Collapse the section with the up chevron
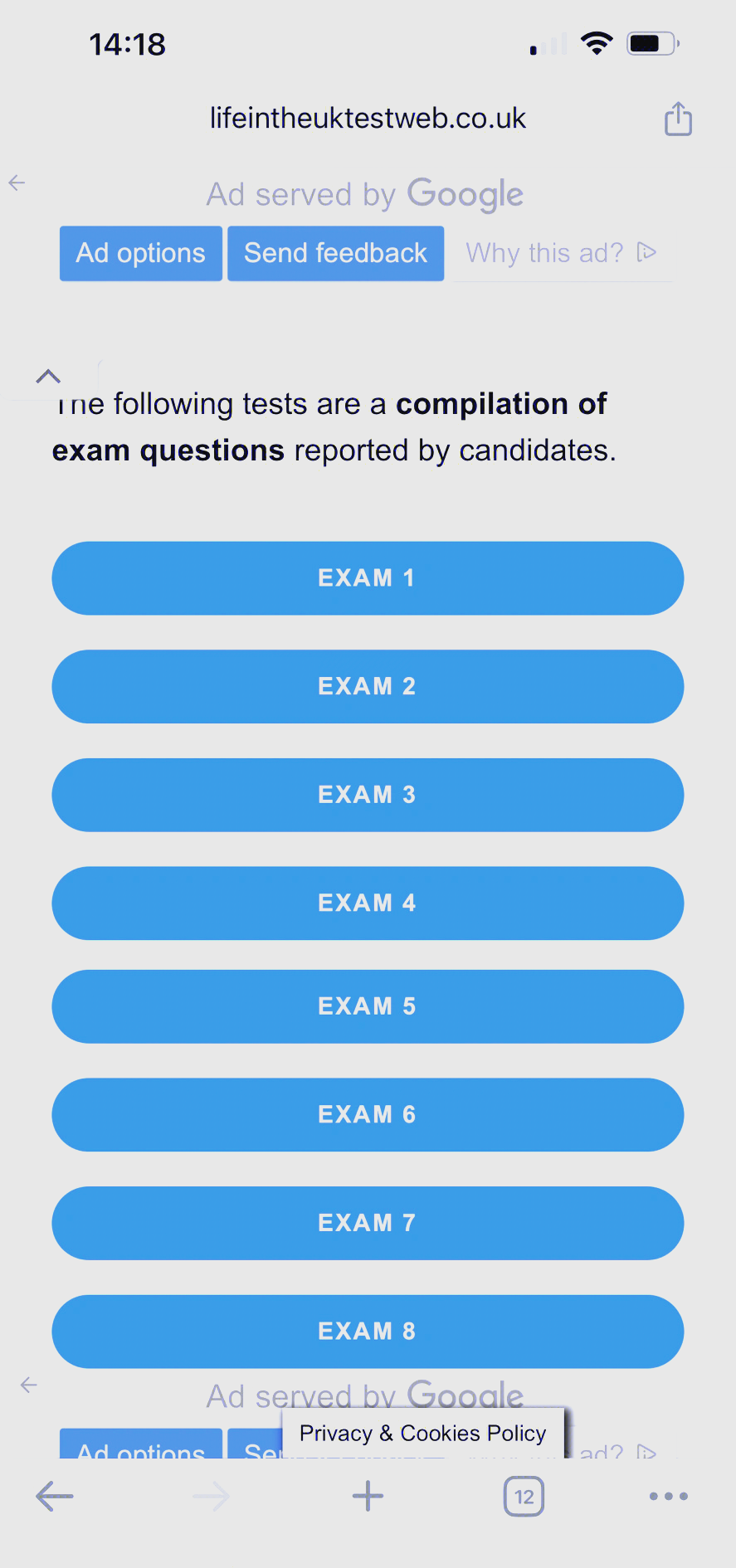This screenshot has width=736, height=1568. click(48, 377)
